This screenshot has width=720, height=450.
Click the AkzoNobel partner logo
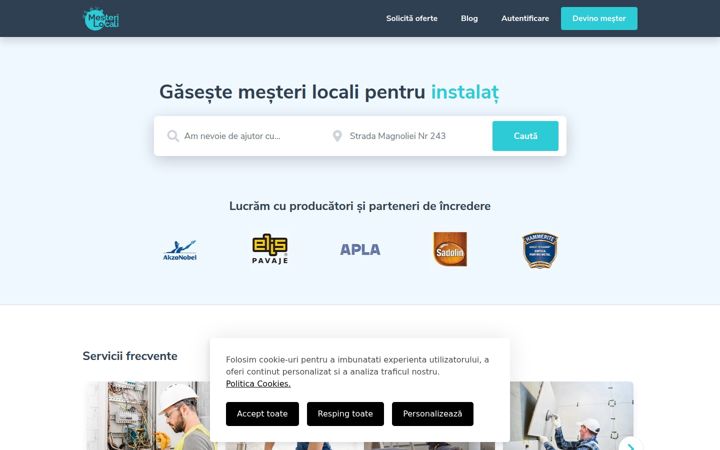coord(180,250)
